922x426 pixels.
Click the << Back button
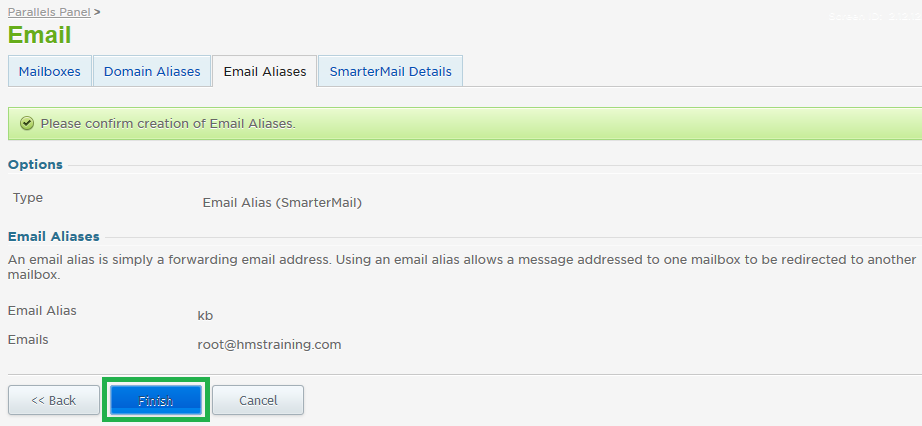[x=54, y=400]
